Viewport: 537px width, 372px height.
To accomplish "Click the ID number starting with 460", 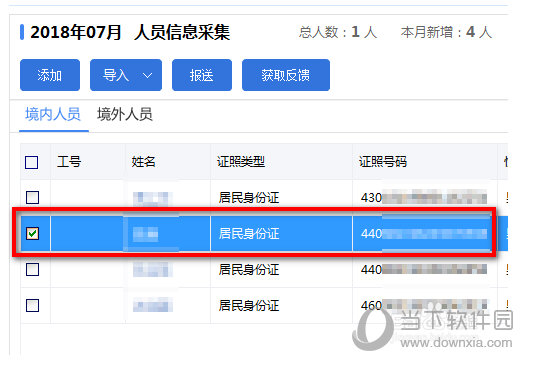I will 424,305.
